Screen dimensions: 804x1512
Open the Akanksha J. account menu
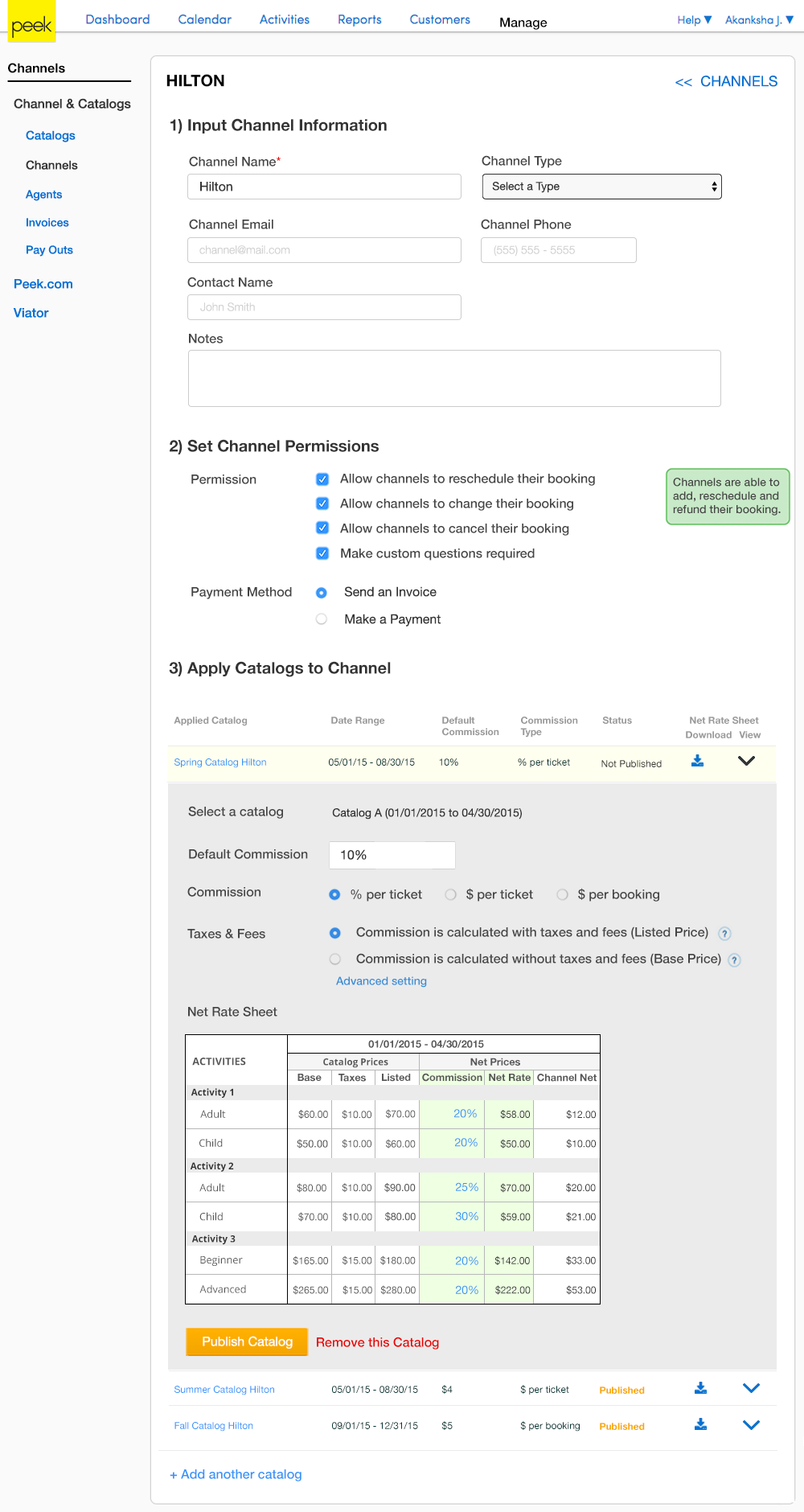759,20
